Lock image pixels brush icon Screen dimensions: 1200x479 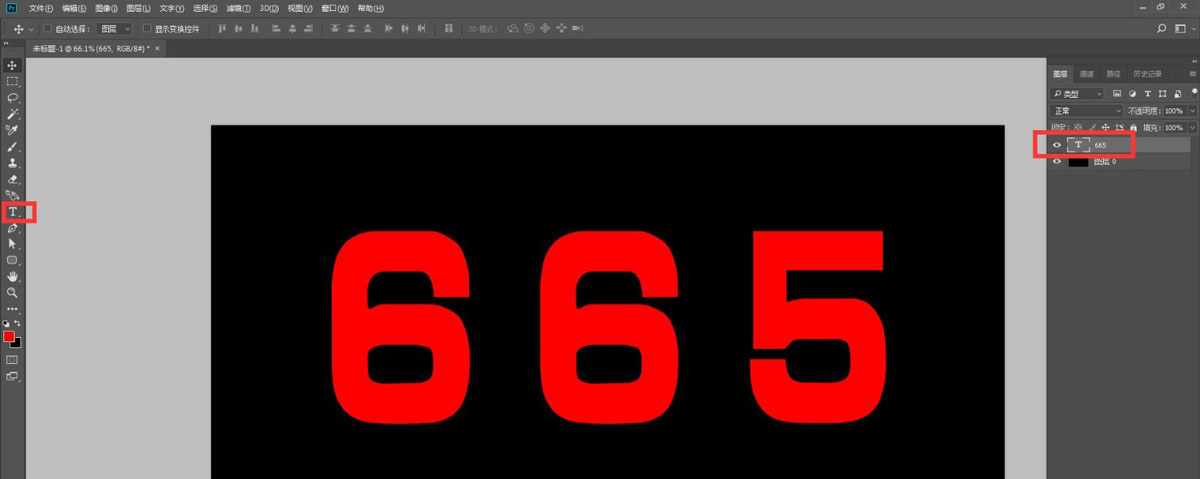click(x=1092, y=127)
